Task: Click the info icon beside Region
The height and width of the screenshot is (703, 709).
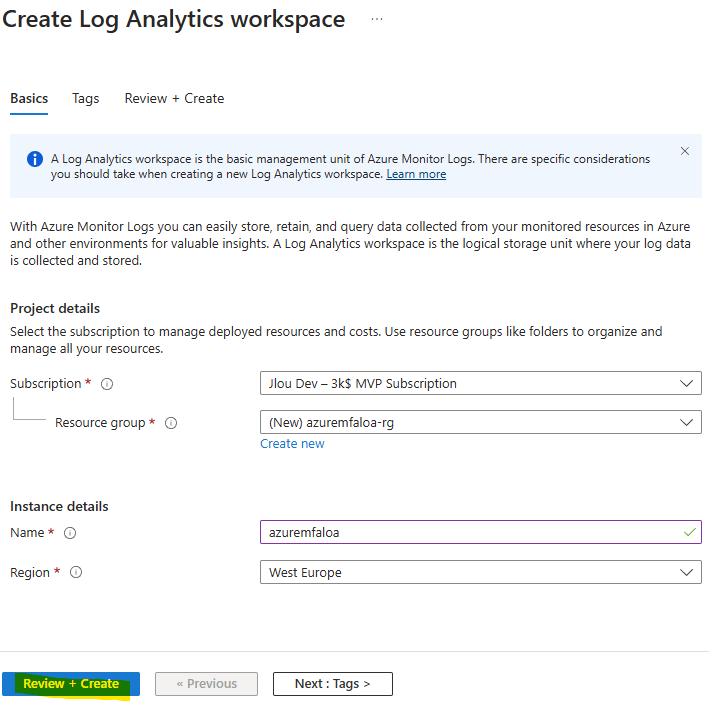Action: point(76,572)
